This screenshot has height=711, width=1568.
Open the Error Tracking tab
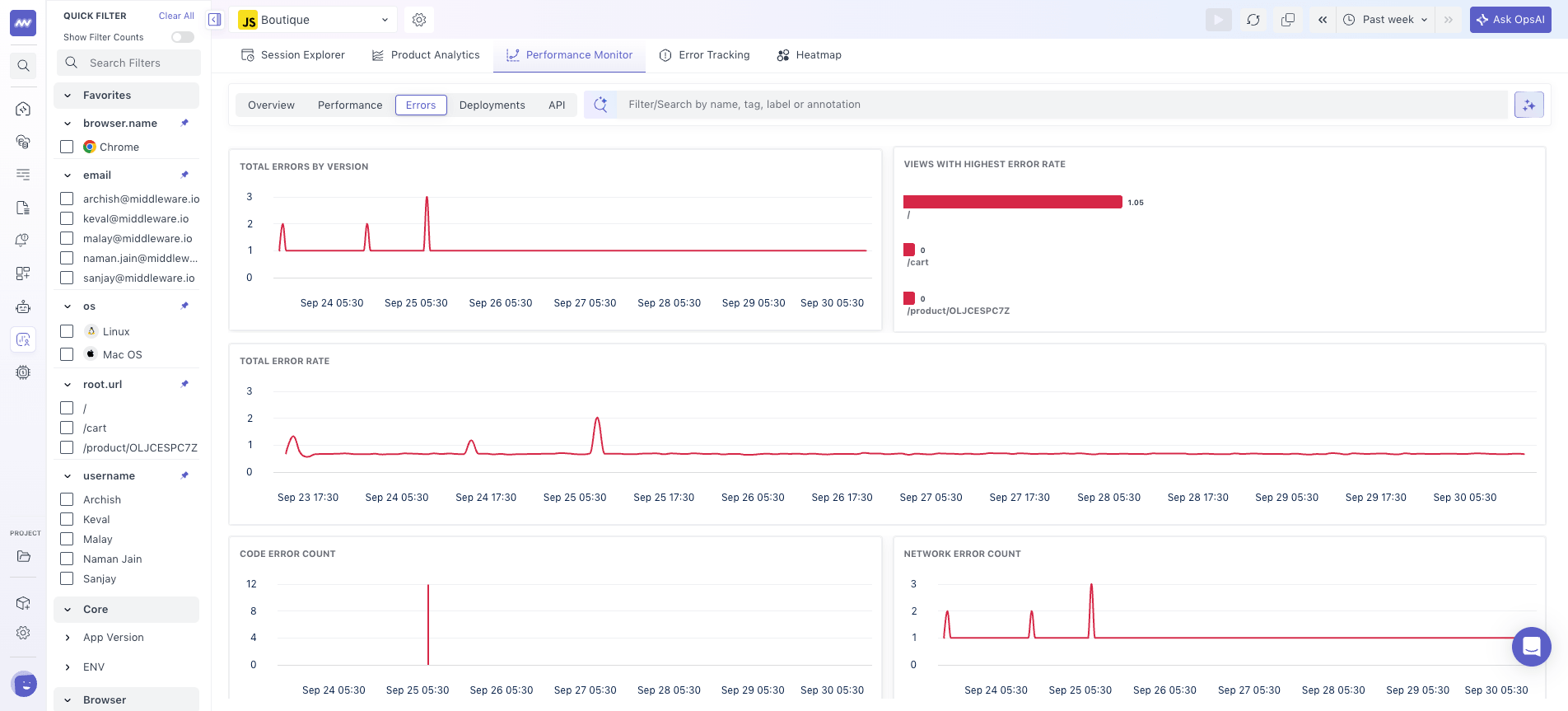pyautogui.click(x=705, y=55)
